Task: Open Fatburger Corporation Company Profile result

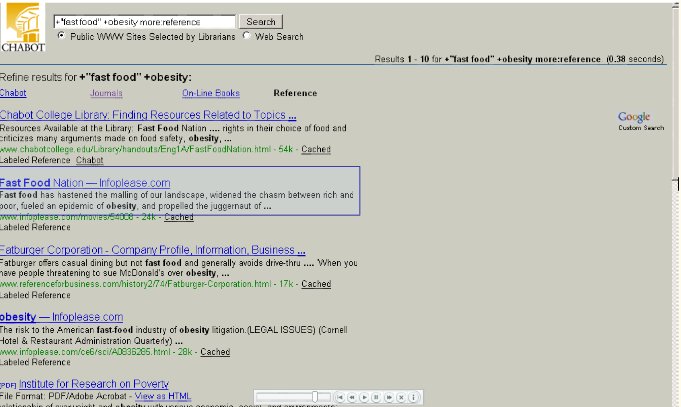Action: point(152,250)
